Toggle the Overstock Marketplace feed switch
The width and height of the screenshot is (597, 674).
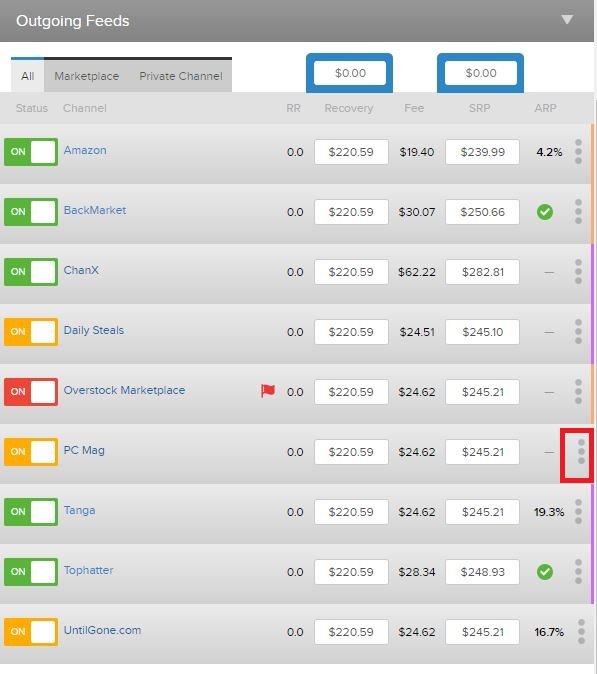(31, 392)
